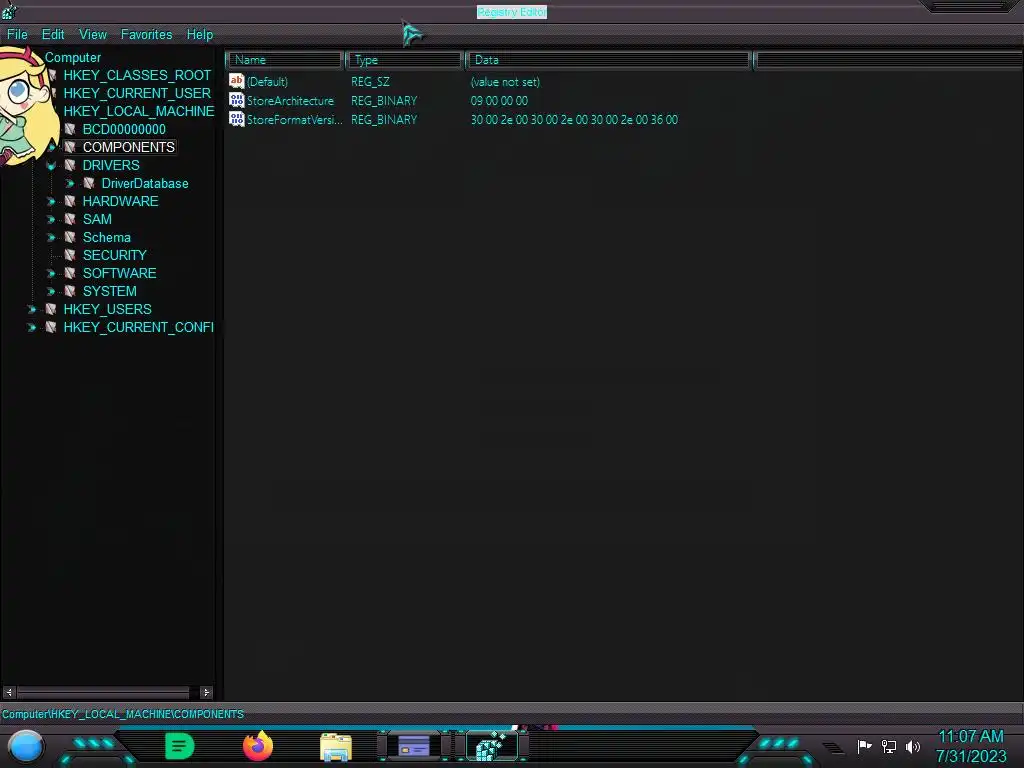
Task: Select the SECURITY key label
Action: pos(114,255)
